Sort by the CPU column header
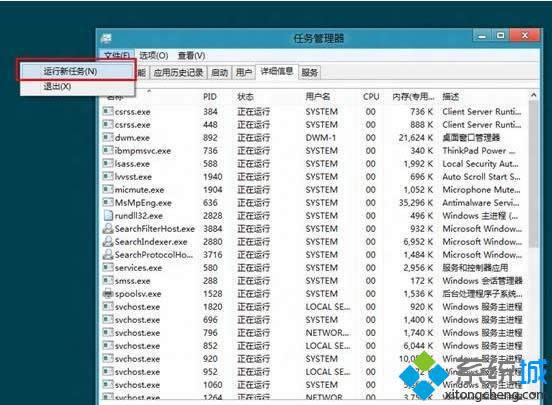Screen dimensions: 552x405 [371, 96]
